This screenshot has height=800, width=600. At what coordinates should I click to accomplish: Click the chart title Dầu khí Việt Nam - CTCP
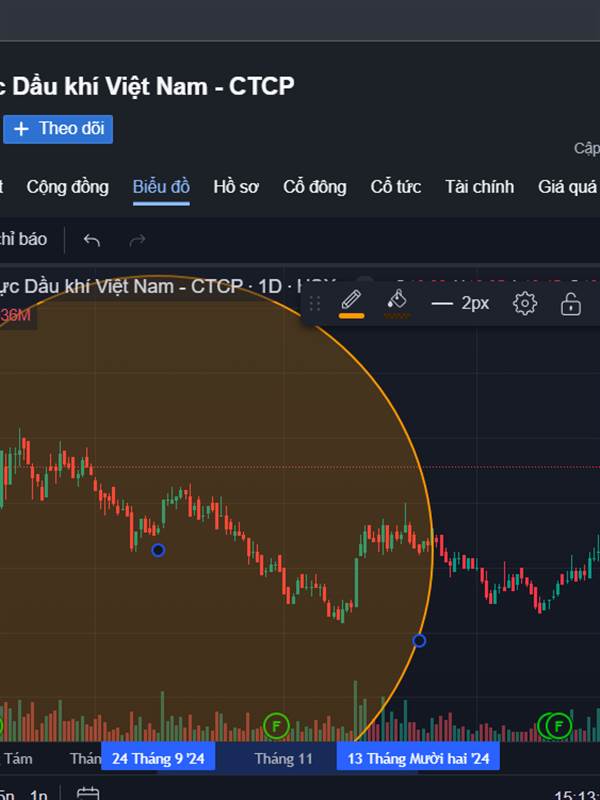coord(153,86)
